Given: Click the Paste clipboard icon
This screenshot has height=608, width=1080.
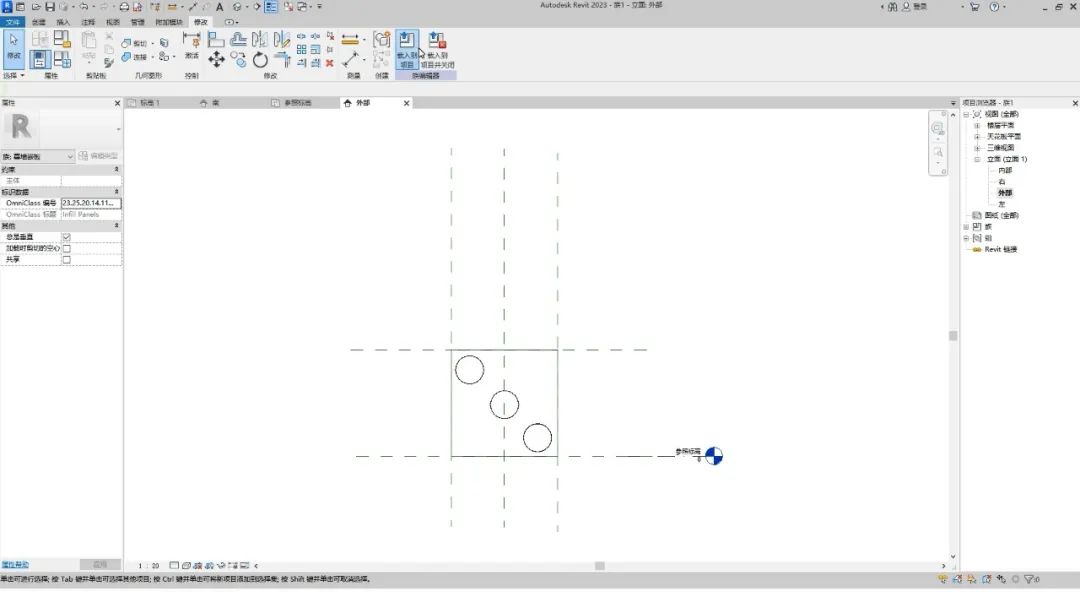Looking at the screenshot, I should 89,40.
